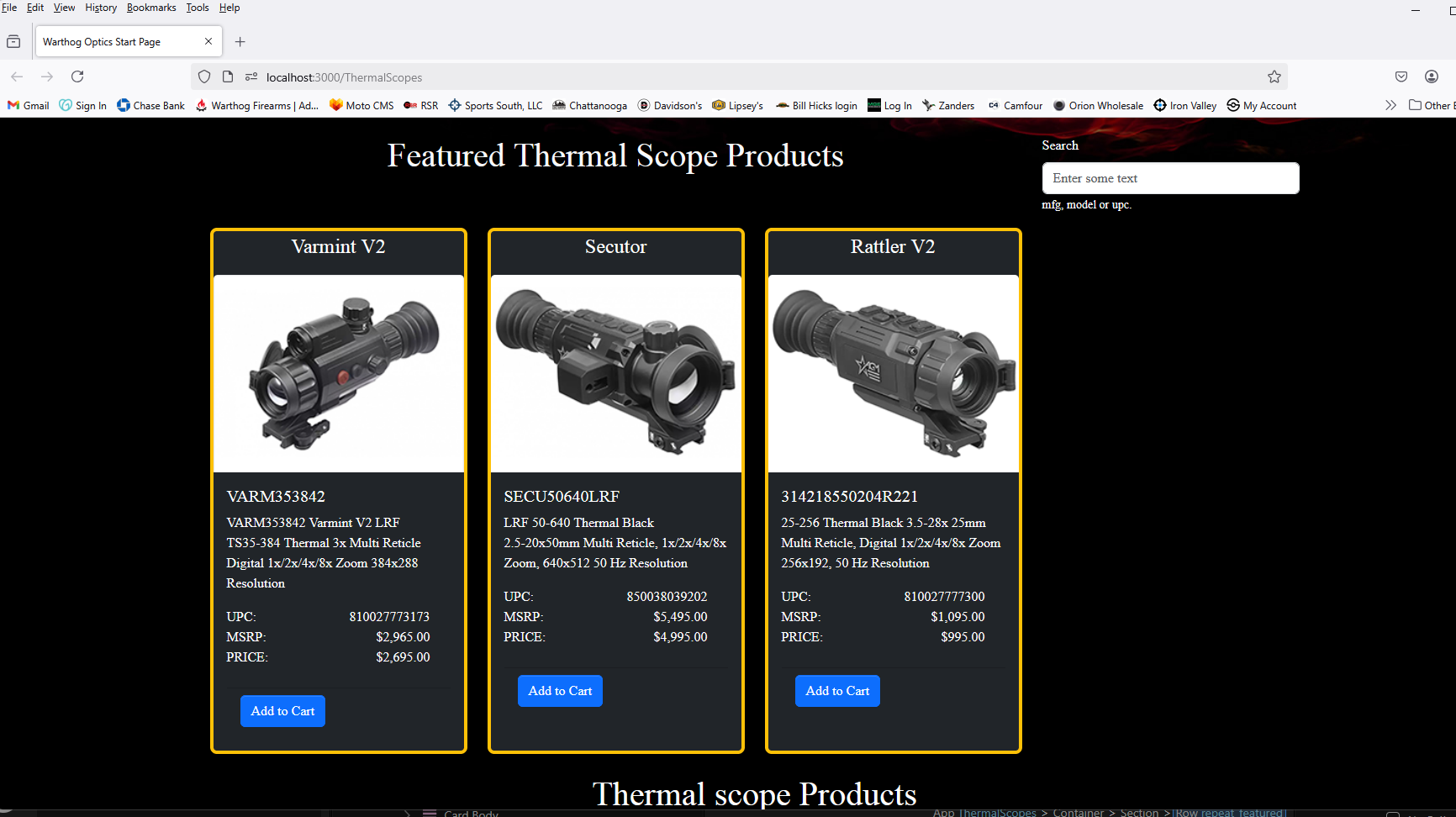Click the Search text input field
The image size is (1456, 817).
coord(1170,178)
